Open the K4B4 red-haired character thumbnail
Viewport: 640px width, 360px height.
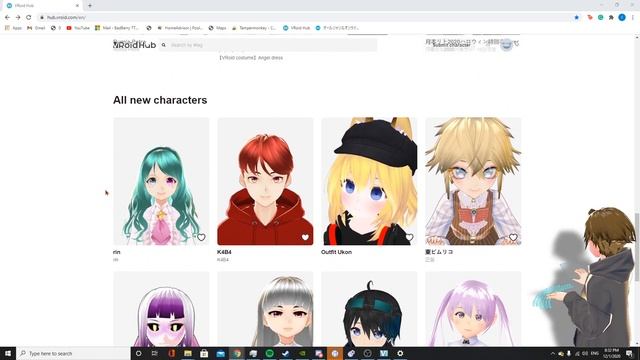point(265,181)
